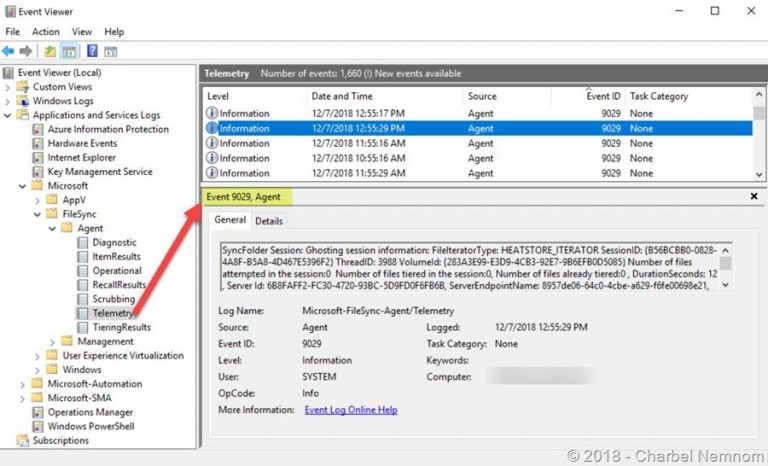Expand the AppV folder
The image size is (768, 466).
click(x=37, y=200)
